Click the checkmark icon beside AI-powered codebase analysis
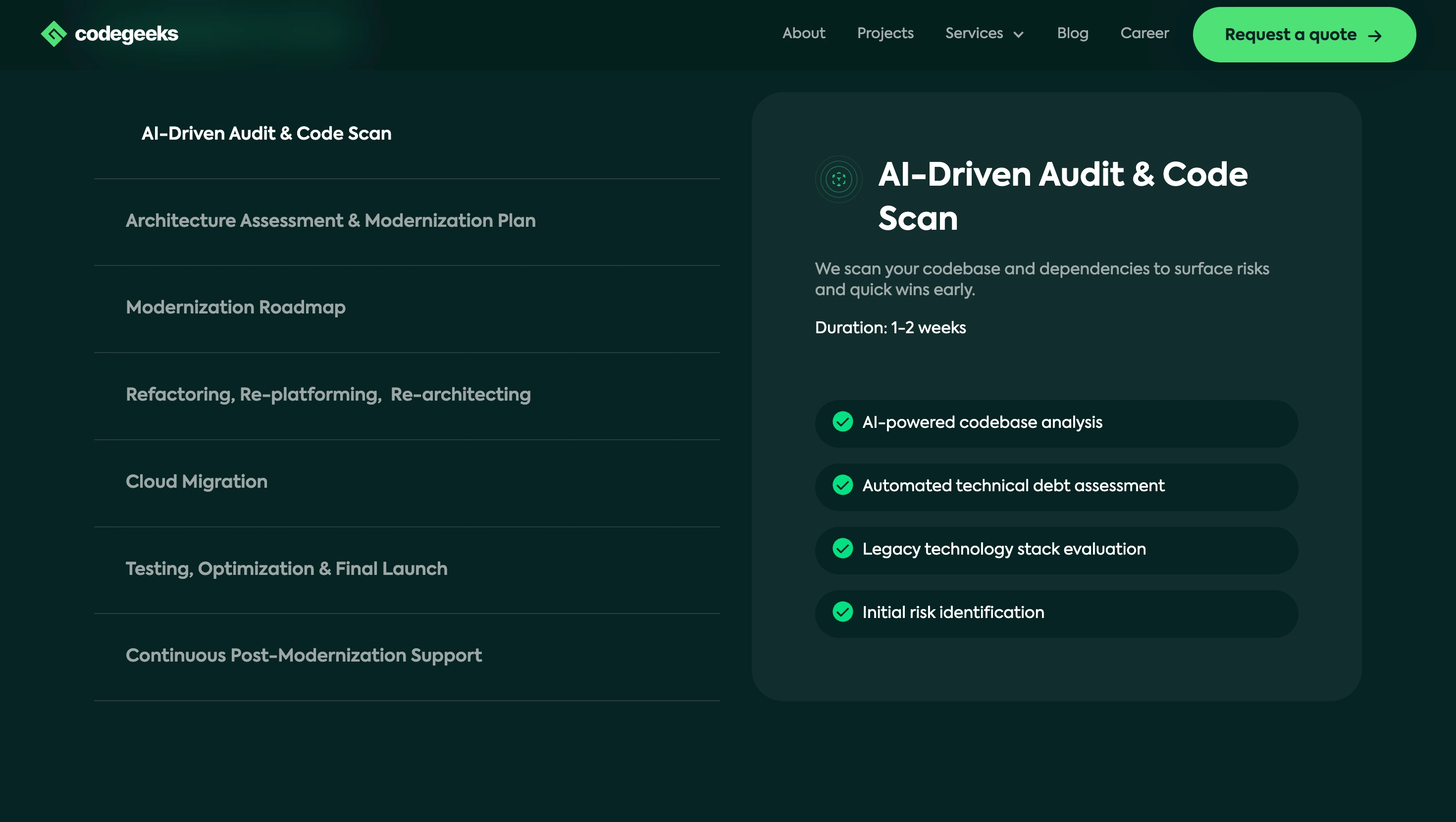1456x822 pixels. click(842, 422)
